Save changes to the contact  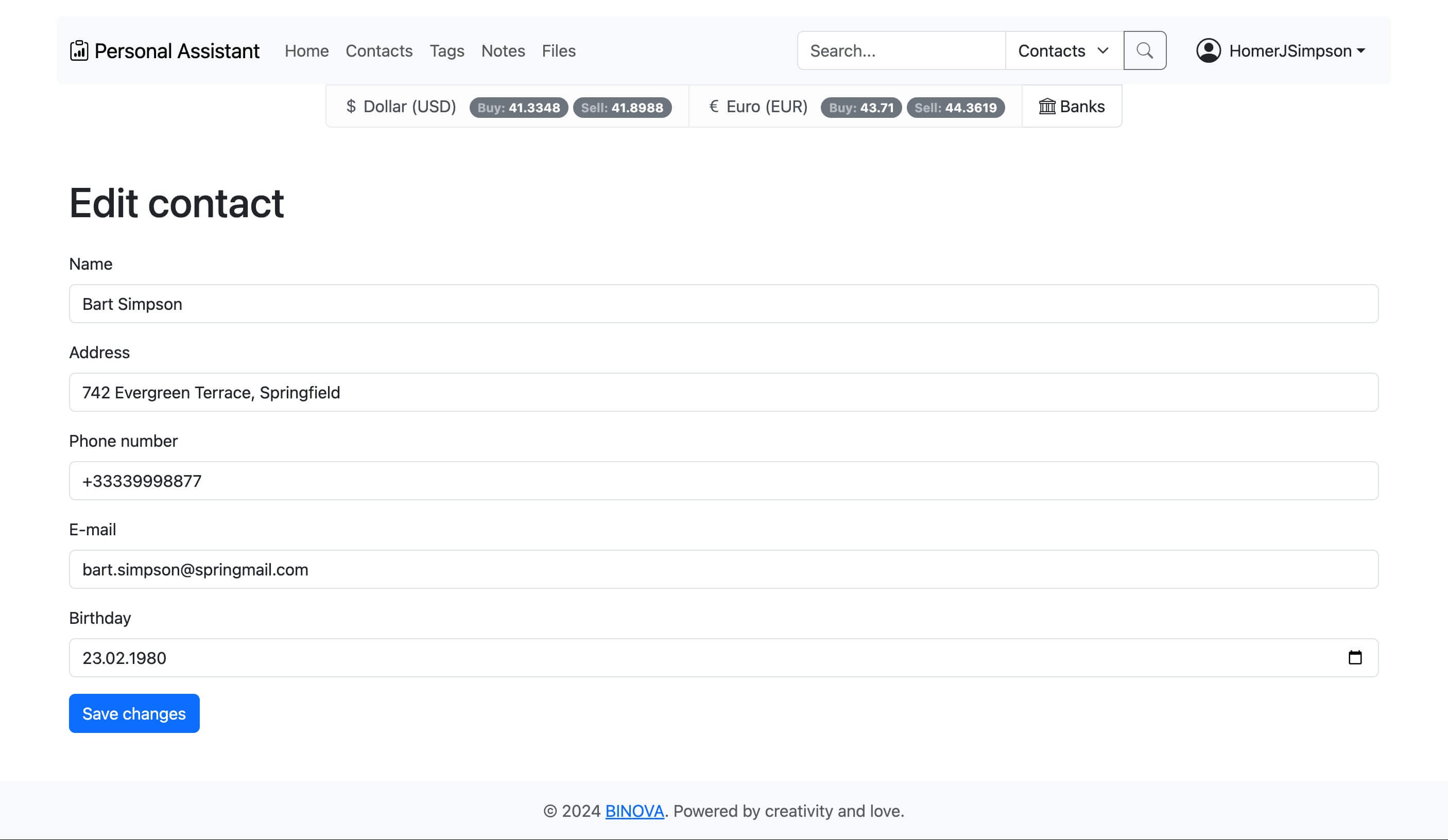(x=134, y=713)
